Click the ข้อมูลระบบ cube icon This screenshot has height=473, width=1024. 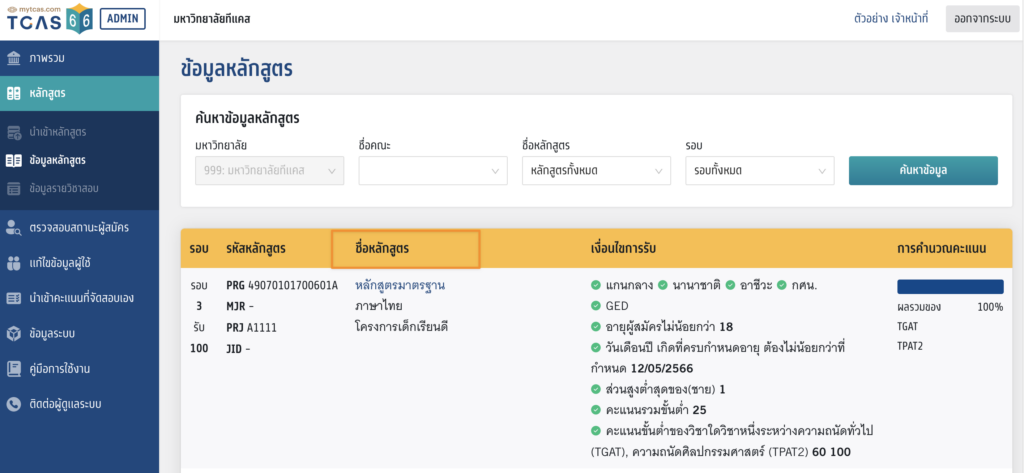pyautogui.click(x=14, y=333)
